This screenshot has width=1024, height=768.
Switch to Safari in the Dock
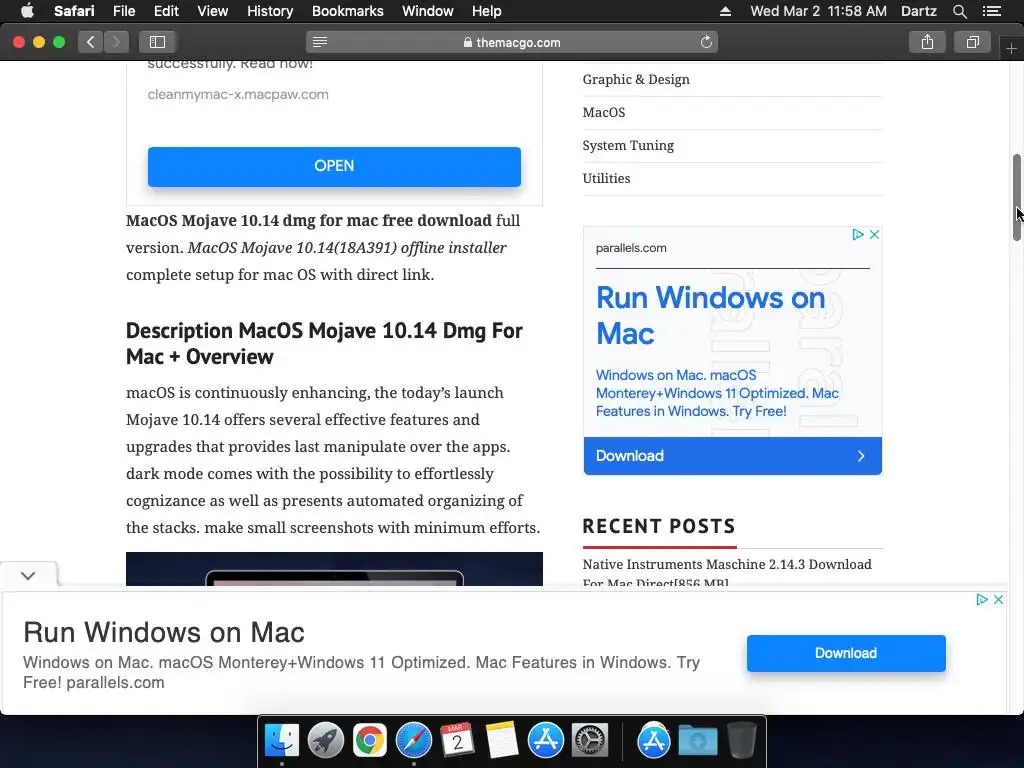click(x=413, y=741)
